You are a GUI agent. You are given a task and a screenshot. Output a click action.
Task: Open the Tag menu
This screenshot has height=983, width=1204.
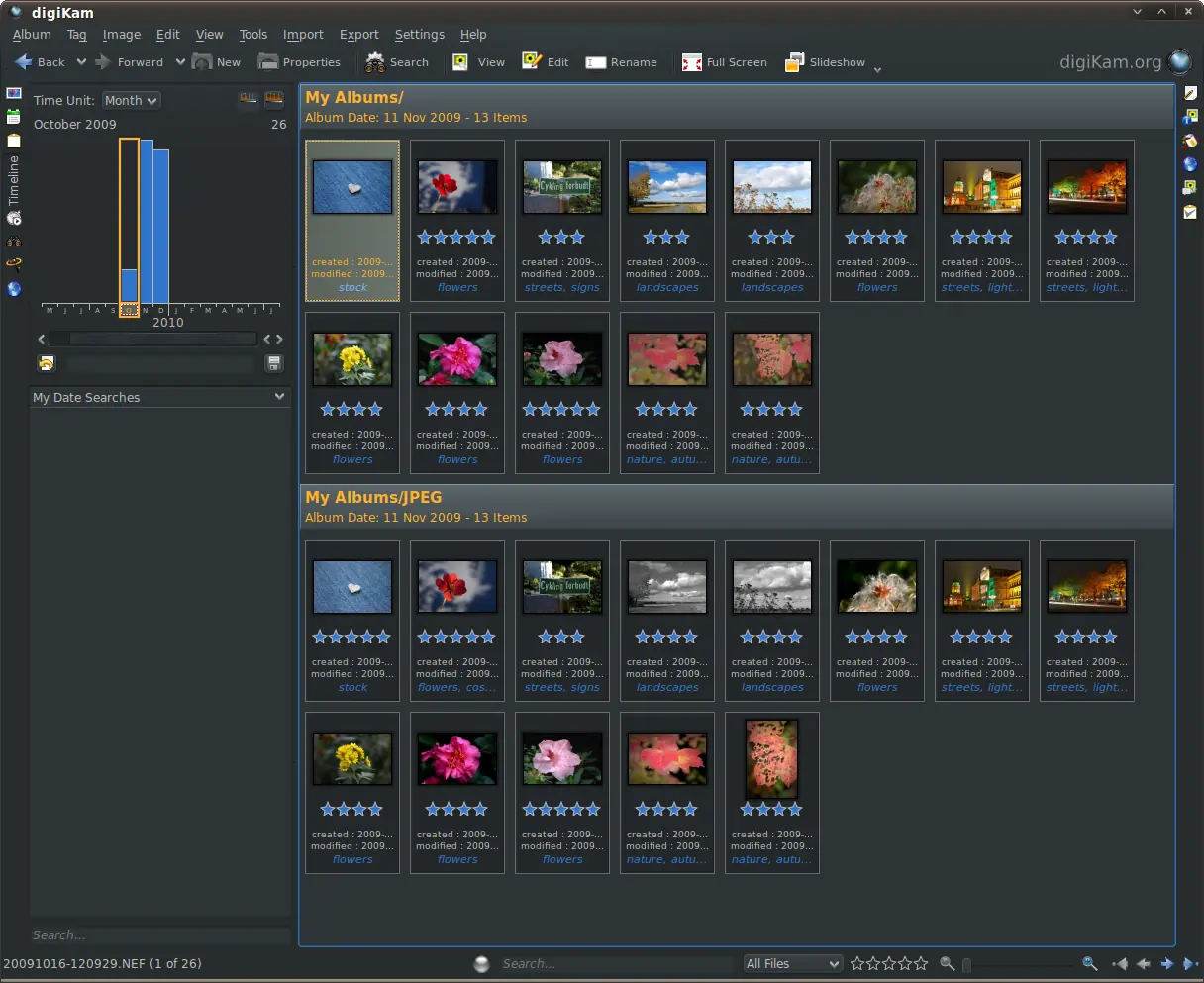tap(77, 34)
